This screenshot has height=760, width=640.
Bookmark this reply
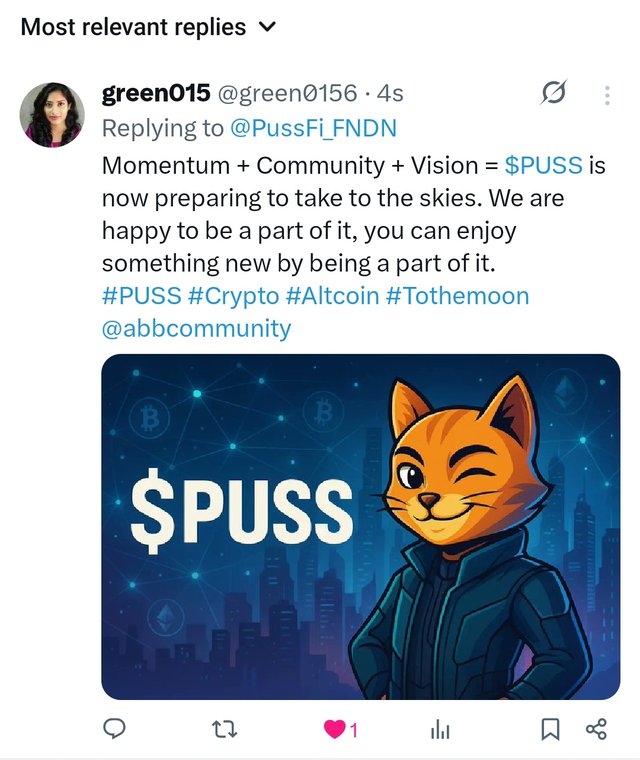[x=550, y=729]
